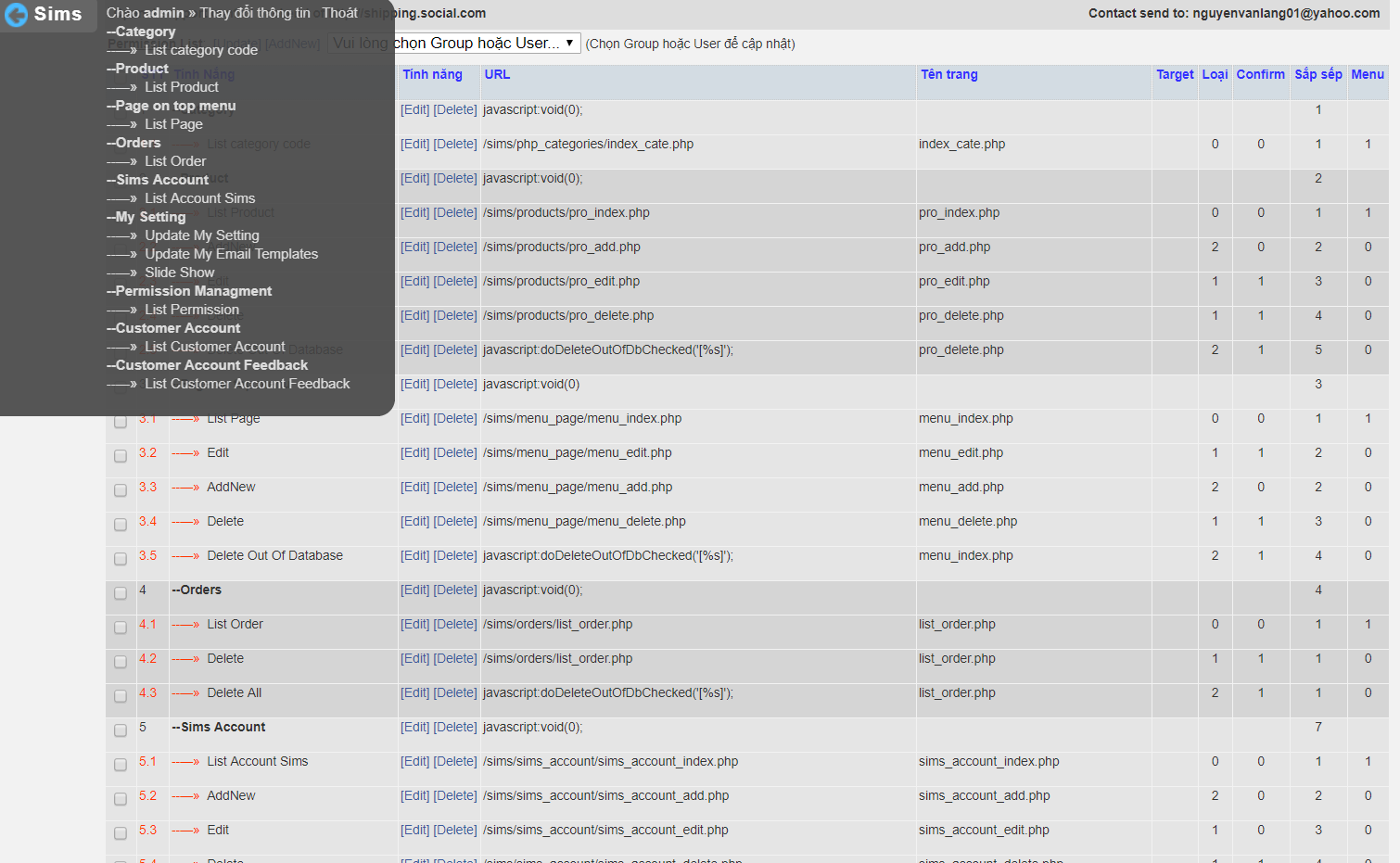Image resolution: width=1400 pixels, height=863 pixels.
Task: Click Edit for sims_account_edit.php row
Action: tap(414, 830)
